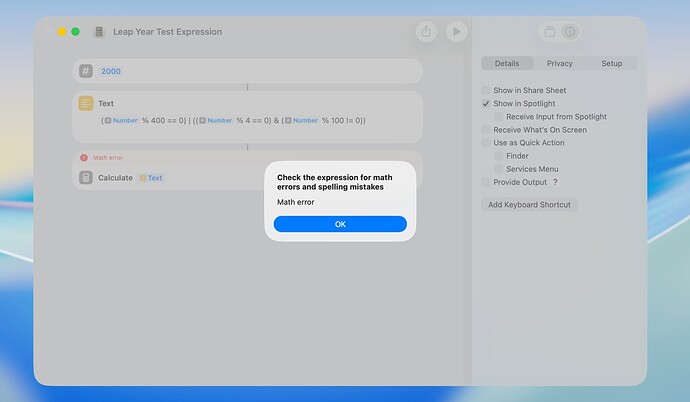Open the action library icon

(x=550, y=32)
